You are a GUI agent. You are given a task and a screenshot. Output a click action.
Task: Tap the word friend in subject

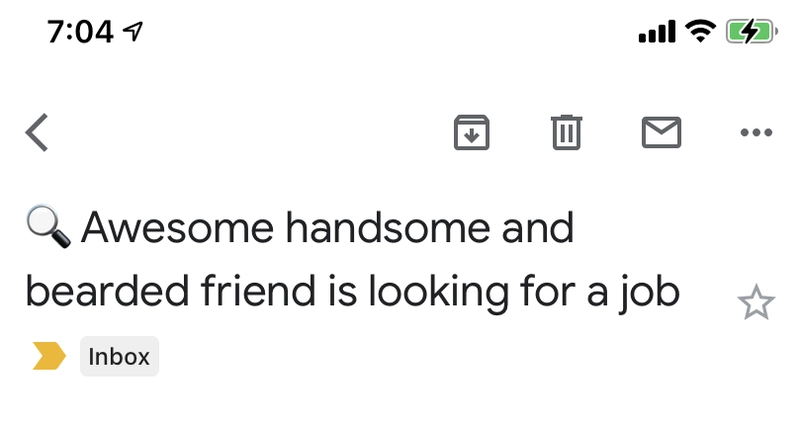(x=258, y=291)
